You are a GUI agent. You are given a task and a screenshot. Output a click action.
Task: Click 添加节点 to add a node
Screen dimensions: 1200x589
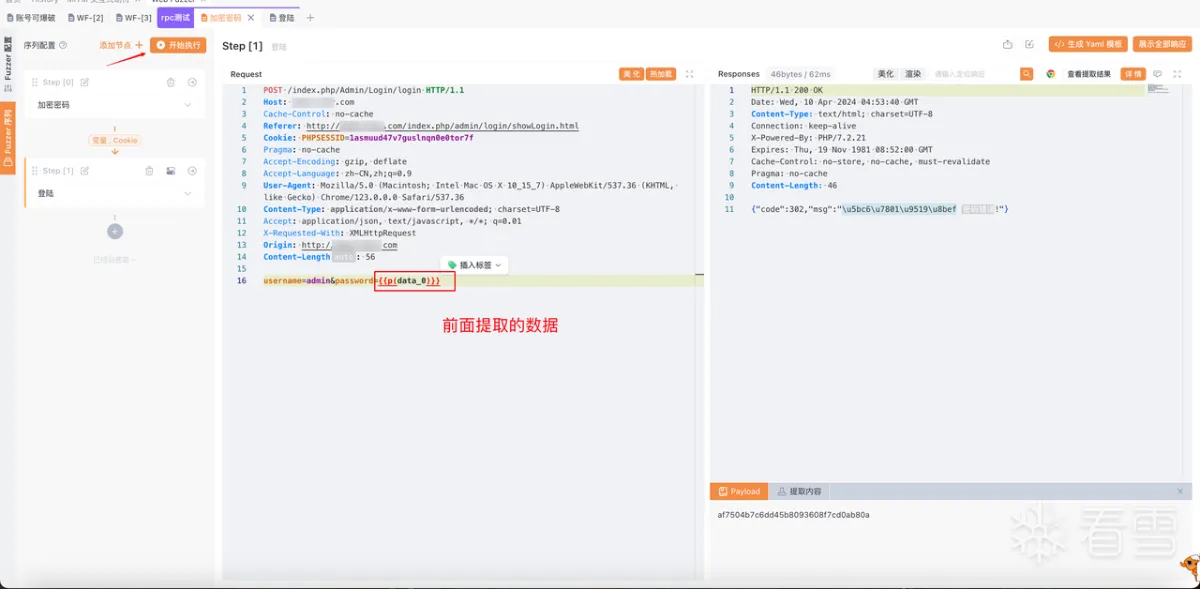click(120, 45)
